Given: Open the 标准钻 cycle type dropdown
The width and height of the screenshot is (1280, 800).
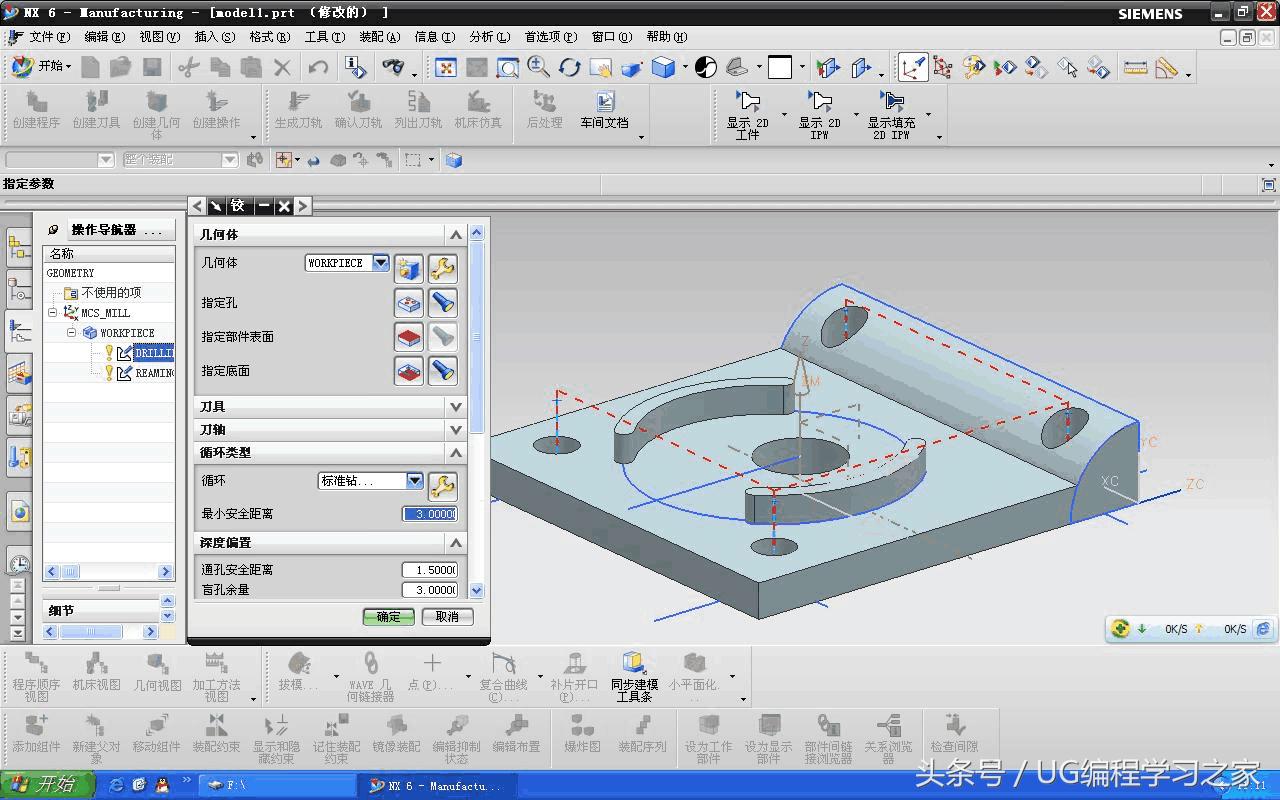Looking at the screenshot, I should 414,481.
